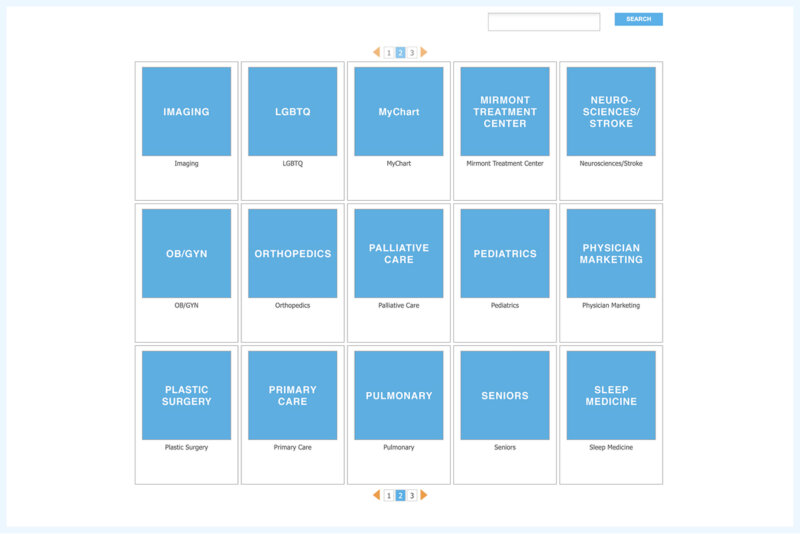Screen dimensions: 800x534
Task: Open the PULMONARY category tile
Action: pyautogui.click(x=398, y=395)
